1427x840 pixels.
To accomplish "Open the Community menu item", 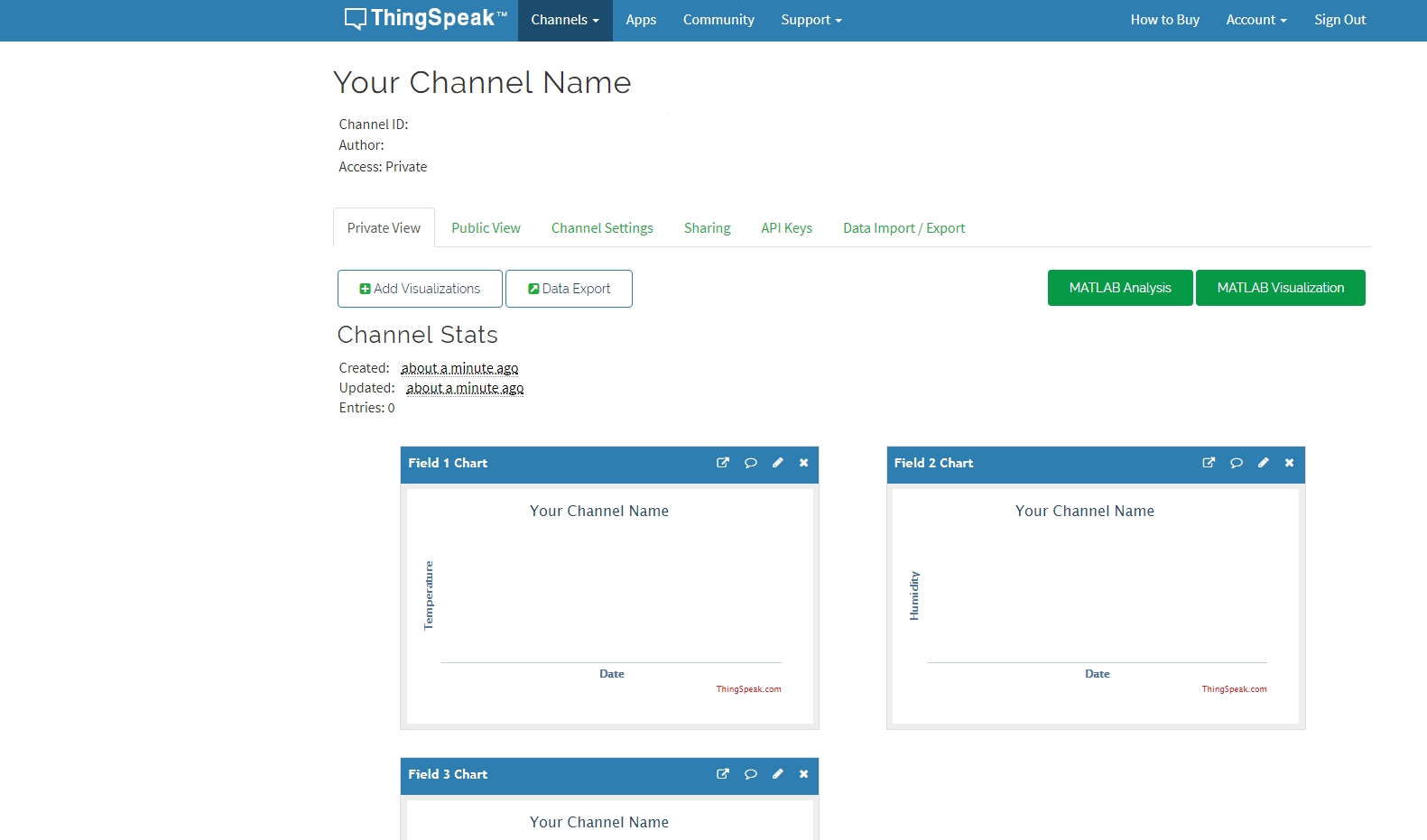I will pyautogui.click(x=718, y=20).
